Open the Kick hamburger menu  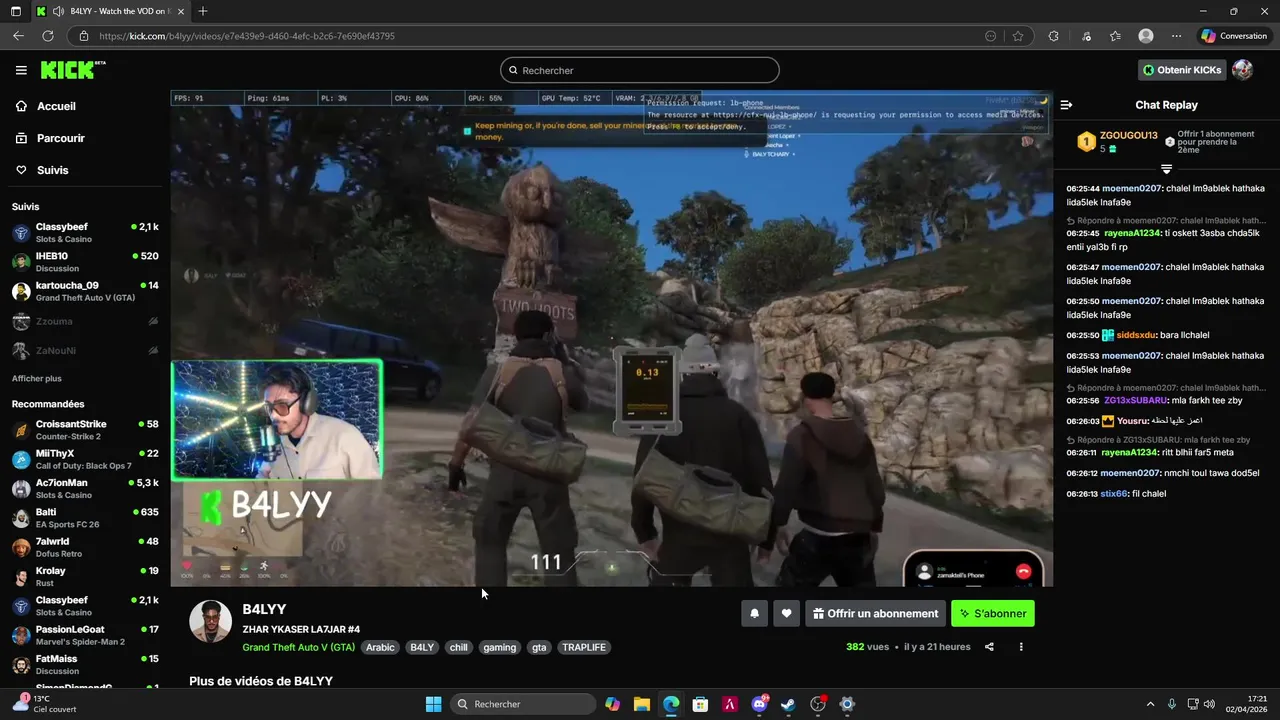[x=21, y=70]
